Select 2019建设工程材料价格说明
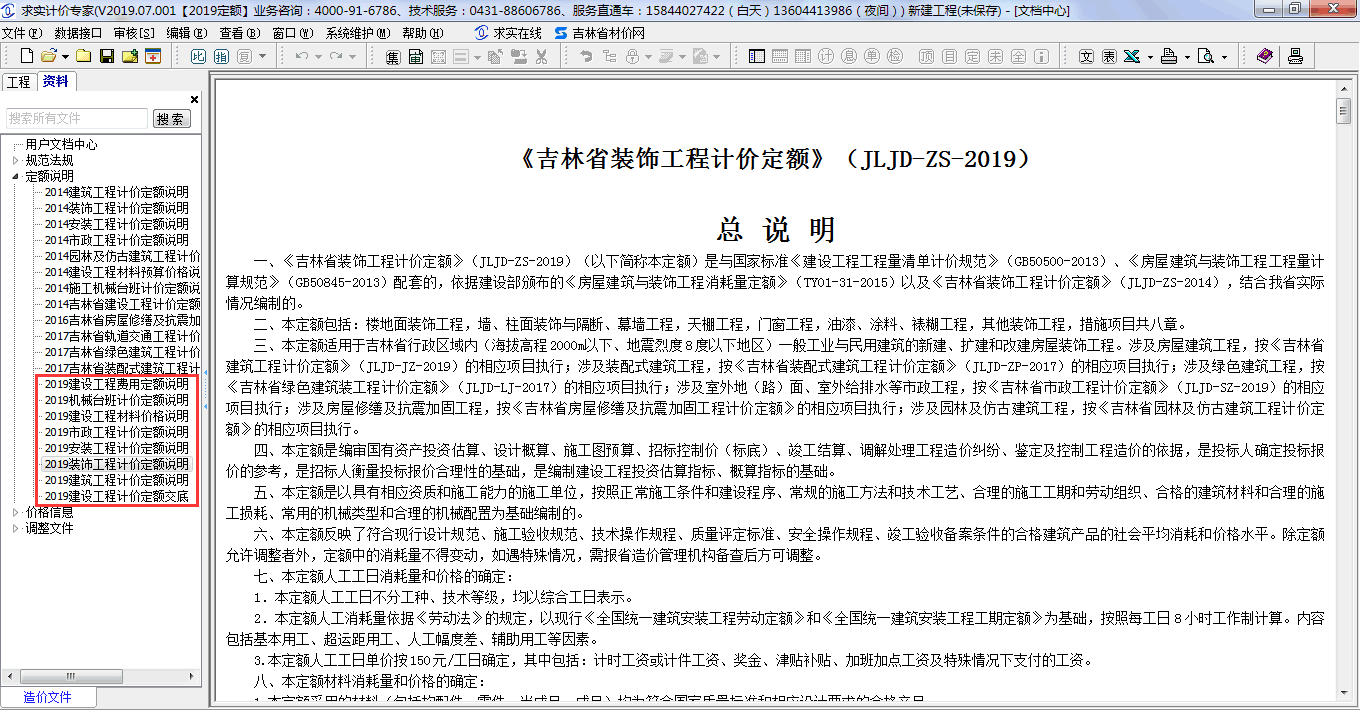The height and width of the screenshot is (711, 1360). coord(116,416)
